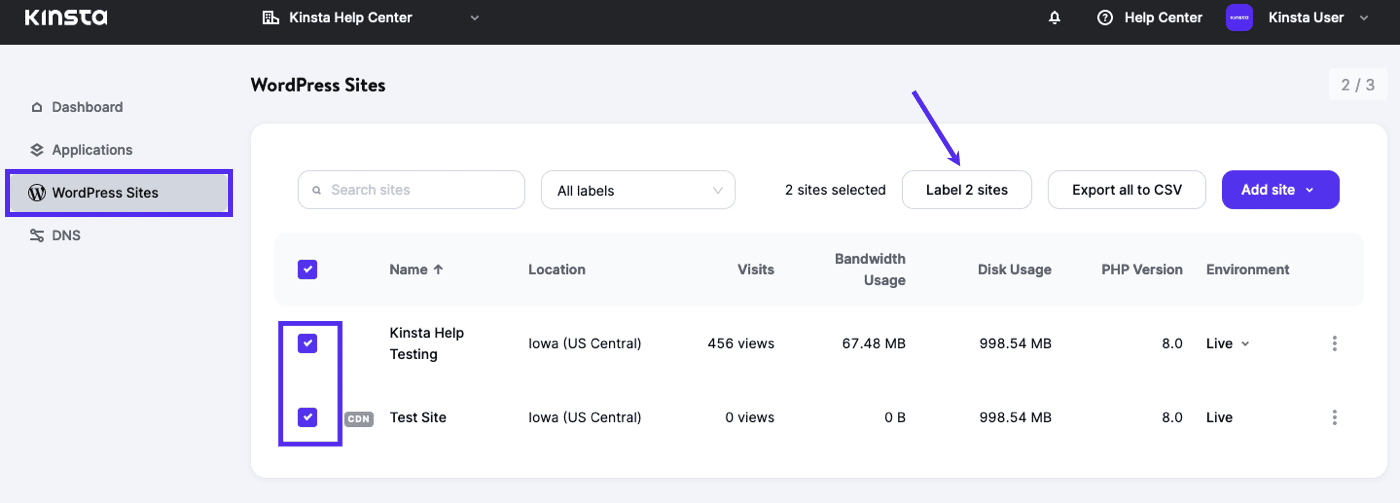Select WordPress Sites in sidebar
This screenshot has height=503, width=1400.
point(120,193)
